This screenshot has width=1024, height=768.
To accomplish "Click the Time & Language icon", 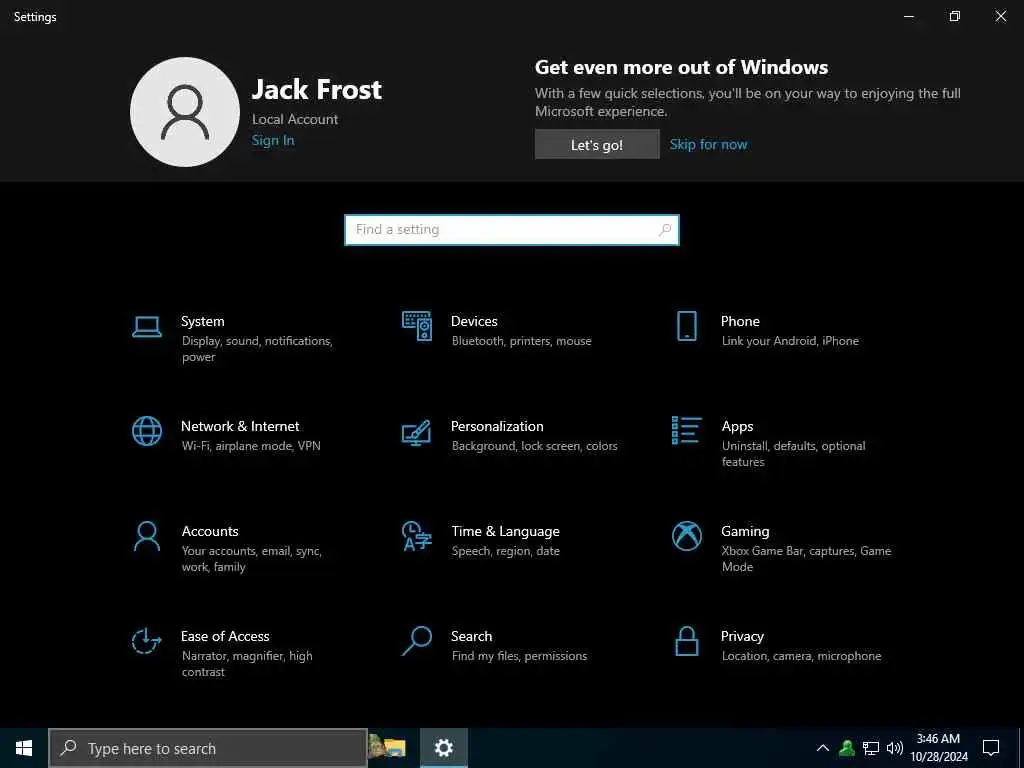I will point(417,536).
